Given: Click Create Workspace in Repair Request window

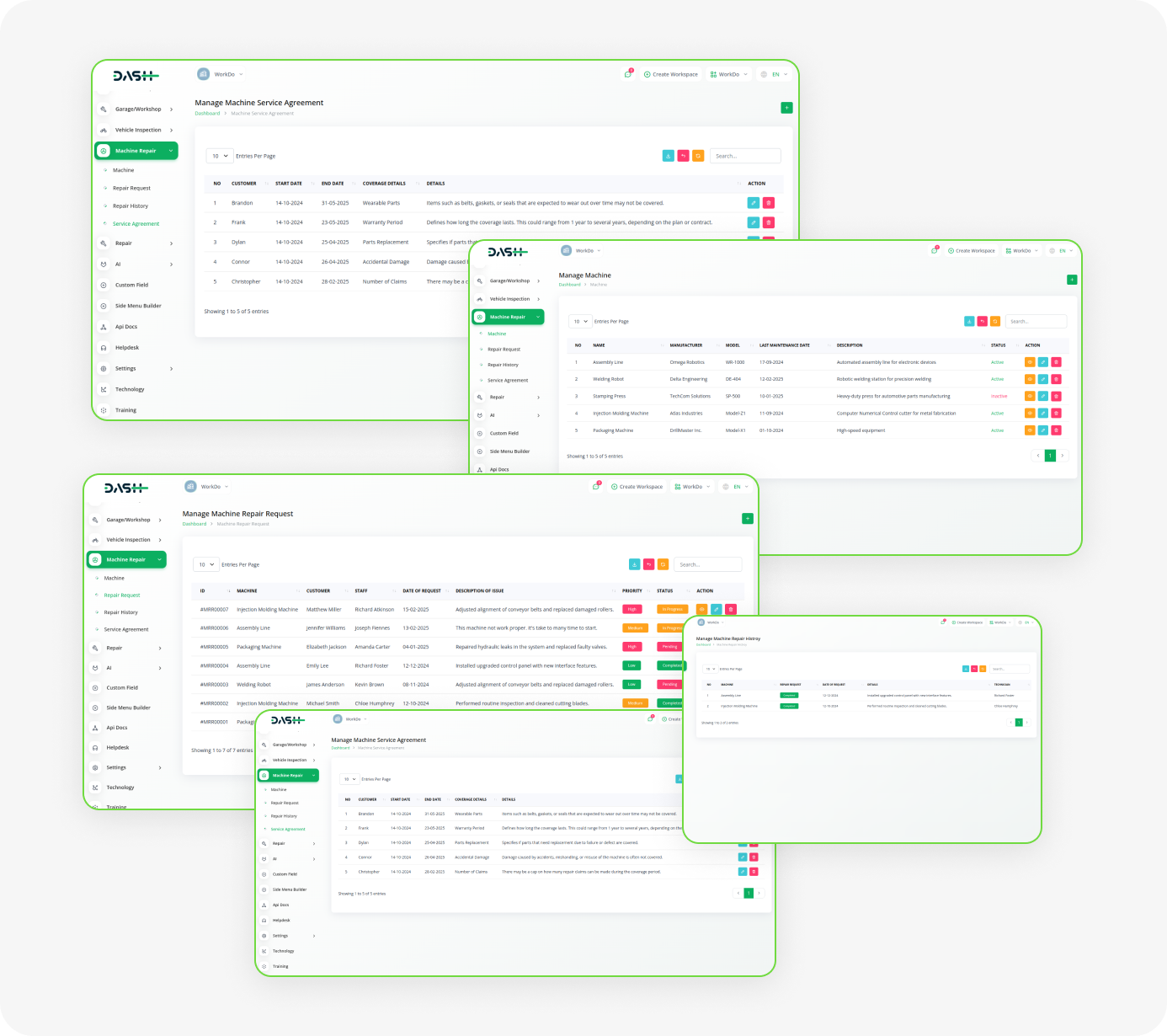Looking at the screenshot, I should pos(637,487).
